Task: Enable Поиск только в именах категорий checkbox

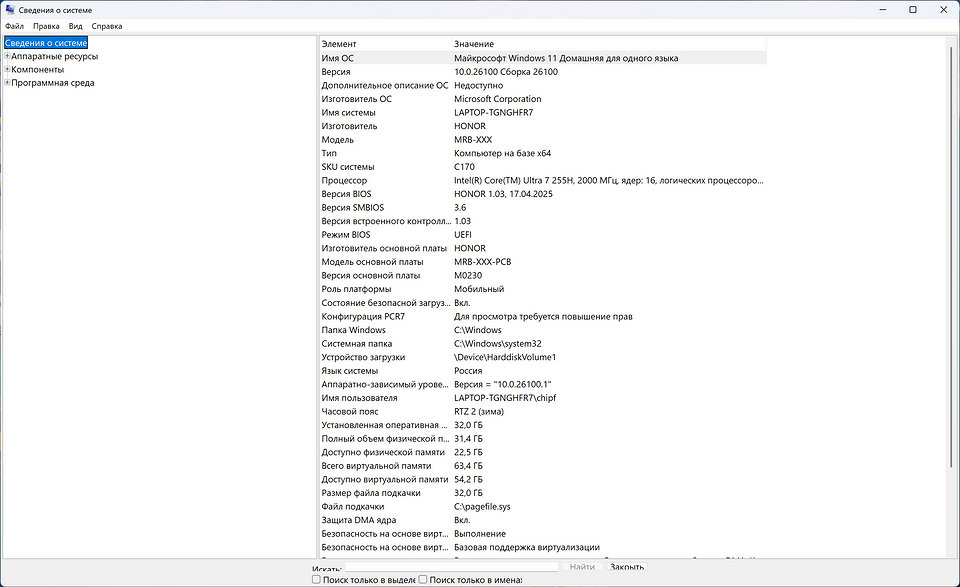Action: click(x=423, y=579)
